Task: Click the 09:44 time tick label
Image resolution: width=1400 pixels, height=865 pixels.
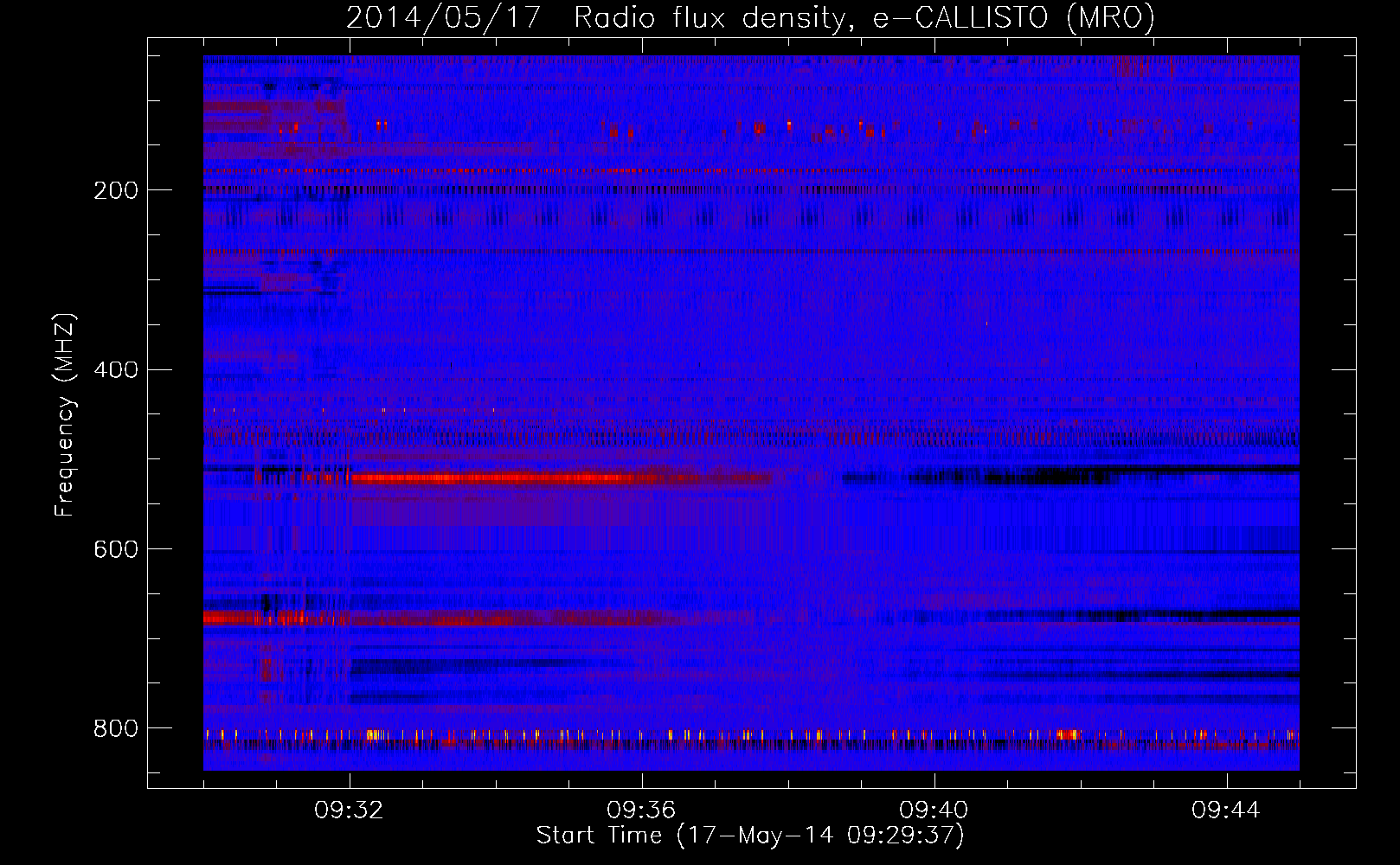Action: coord(1226,811)
